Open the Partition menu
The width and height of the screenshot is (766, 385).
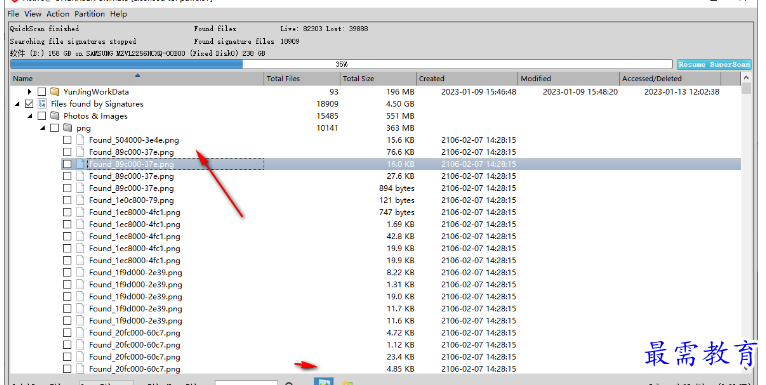(x=89, y=14)
